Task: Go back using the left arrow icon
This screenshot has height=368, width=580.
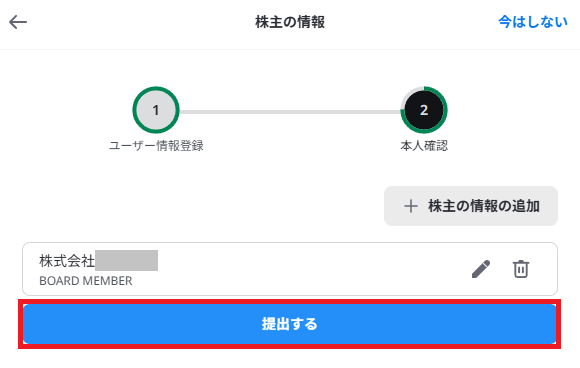Action: (x=18, y=22)
